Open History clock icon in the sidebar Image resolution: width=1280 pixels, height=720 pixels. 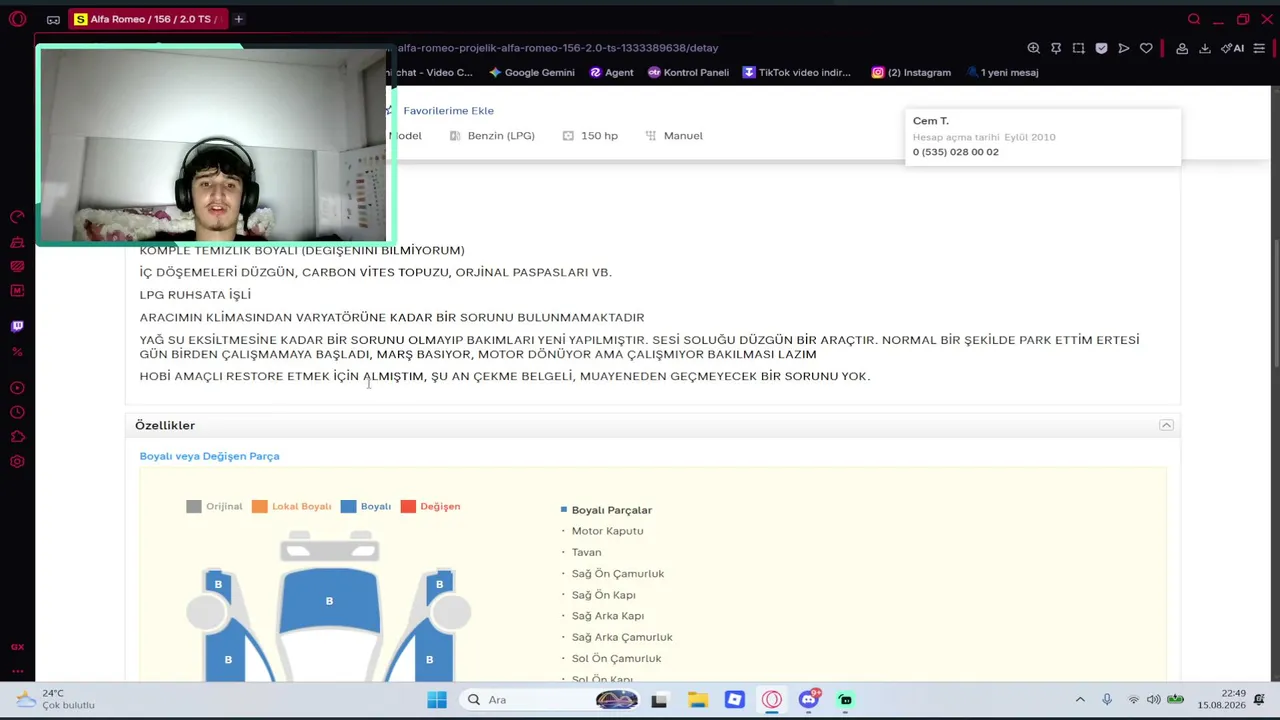(x=17, y=412)
